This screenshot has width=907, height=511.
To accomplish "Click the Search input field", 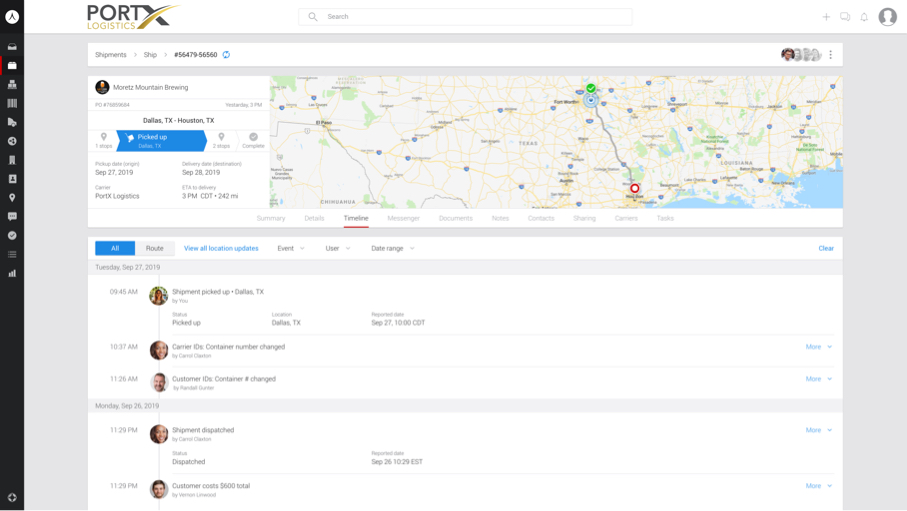I will pos(465,17).
